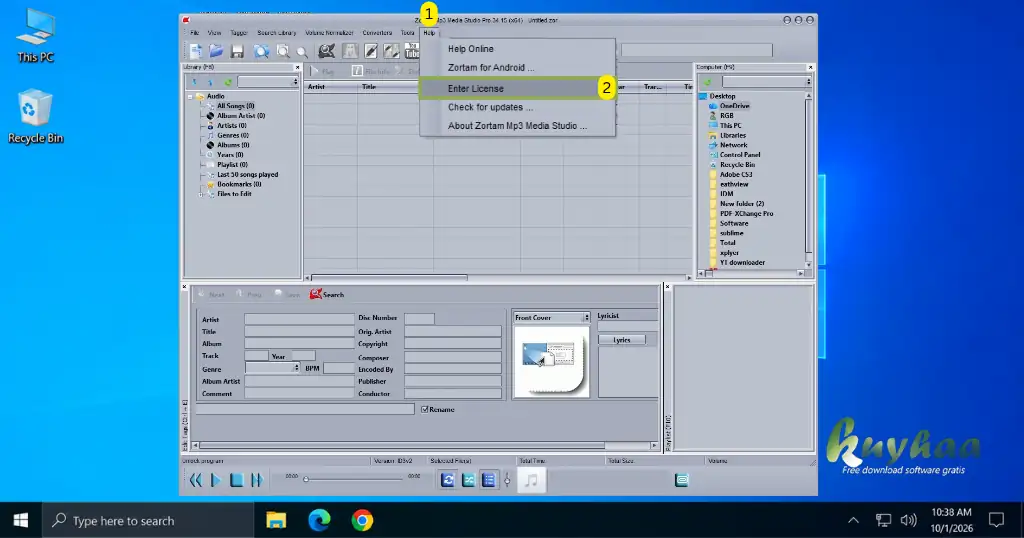Viewport: 1024px width, 538px height.
Task: Click the magnifier over page toolbar icon
Action: (283, 51)
